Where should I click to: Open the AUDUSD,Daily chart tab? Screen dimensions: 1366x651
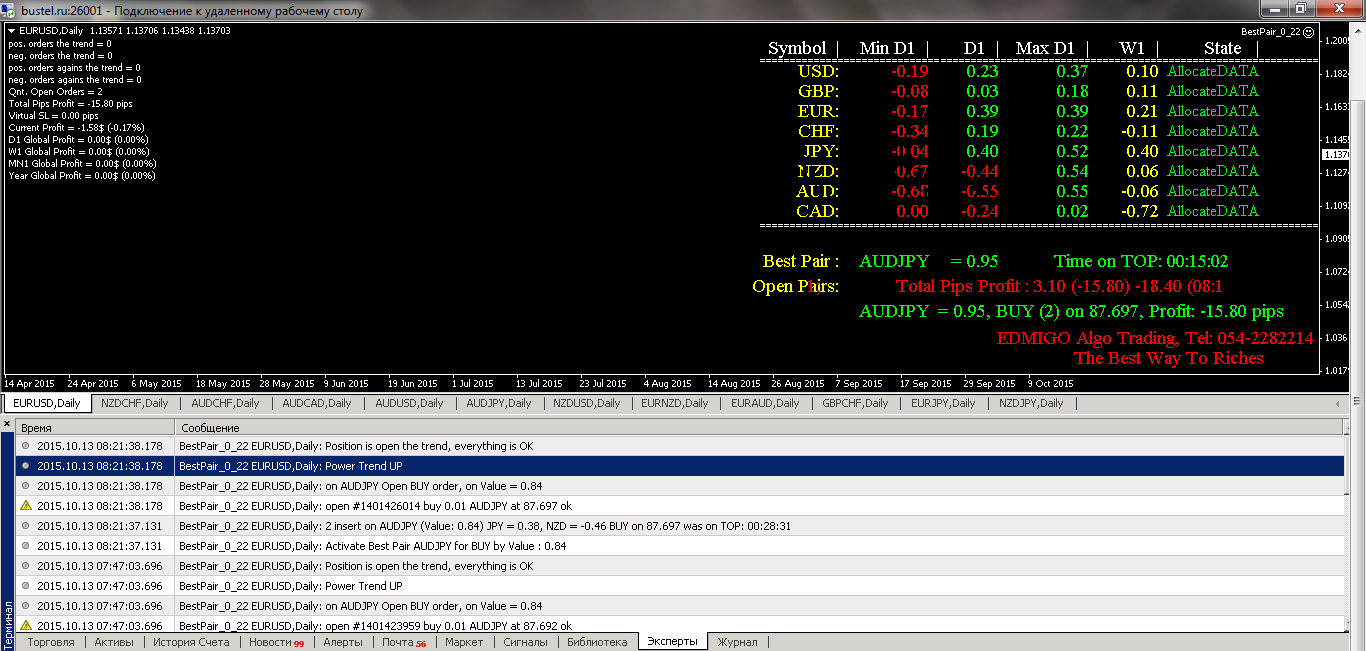tap(409, 403)
